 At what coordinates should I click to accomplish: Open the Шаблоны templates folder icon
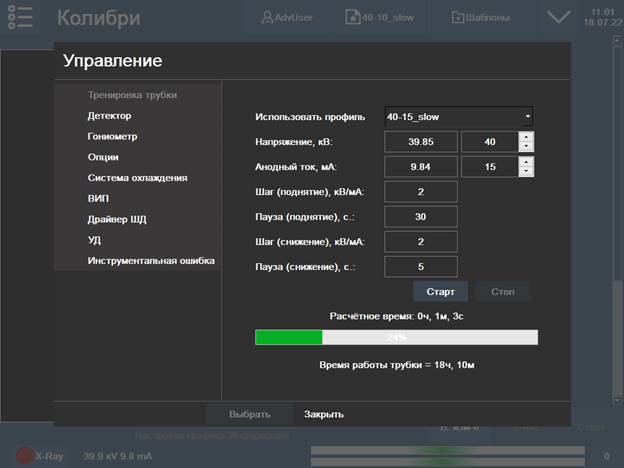click(457, 18)
